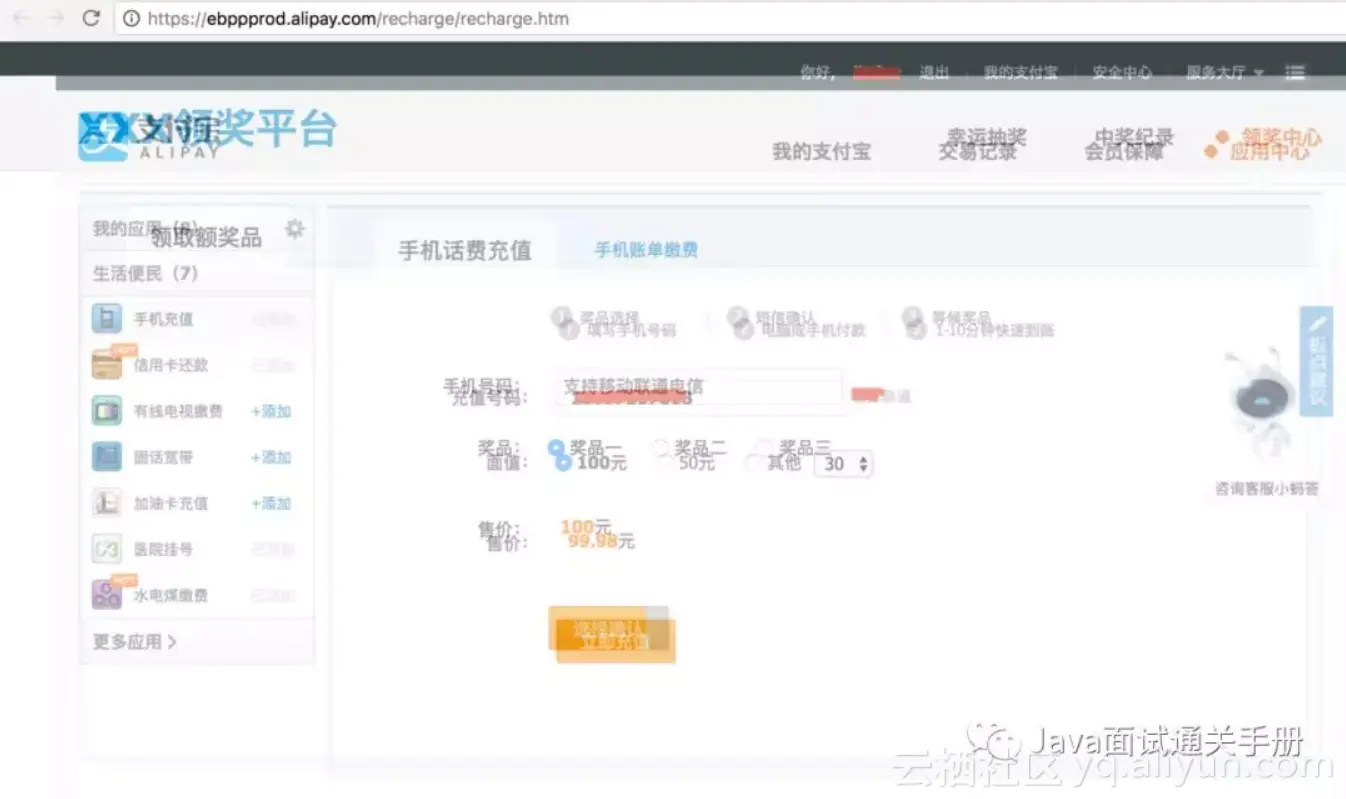1346x799 pixels.
Task: Click the 医院挂号 sidebar entry label
Action: (x=164, y=549)
